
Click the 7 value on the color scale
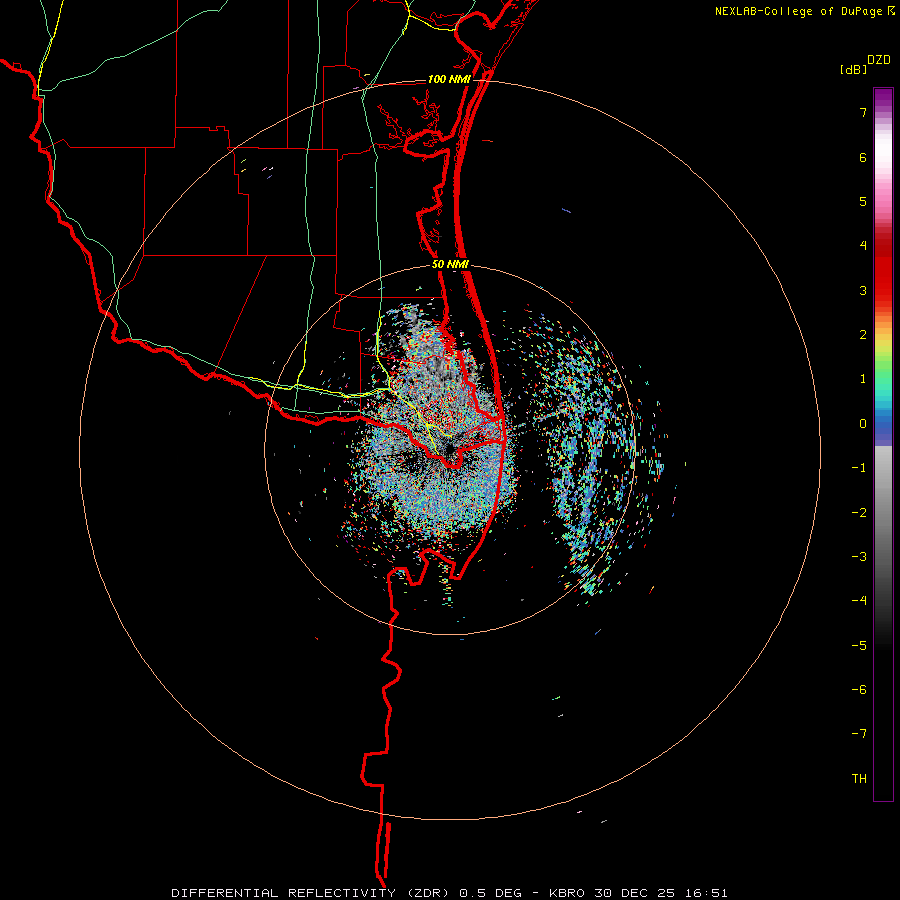tap(863, 112)
